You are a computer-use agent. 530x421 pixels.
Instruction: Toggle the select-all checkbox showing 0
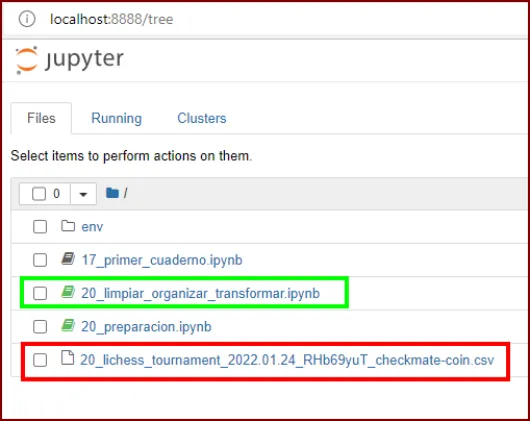click(x=39, y=194)
